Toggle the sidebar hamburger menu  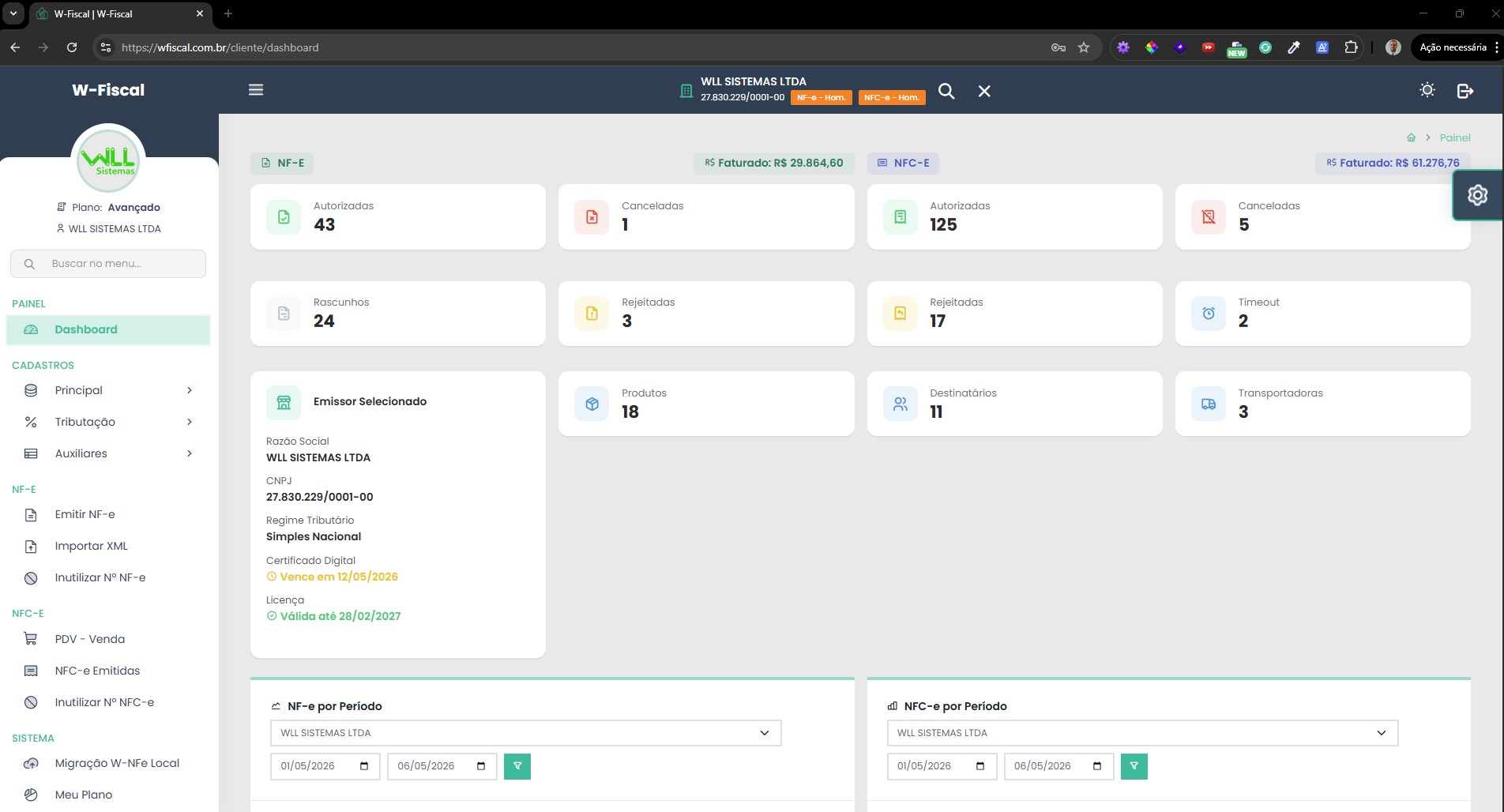tap(256, 90)
